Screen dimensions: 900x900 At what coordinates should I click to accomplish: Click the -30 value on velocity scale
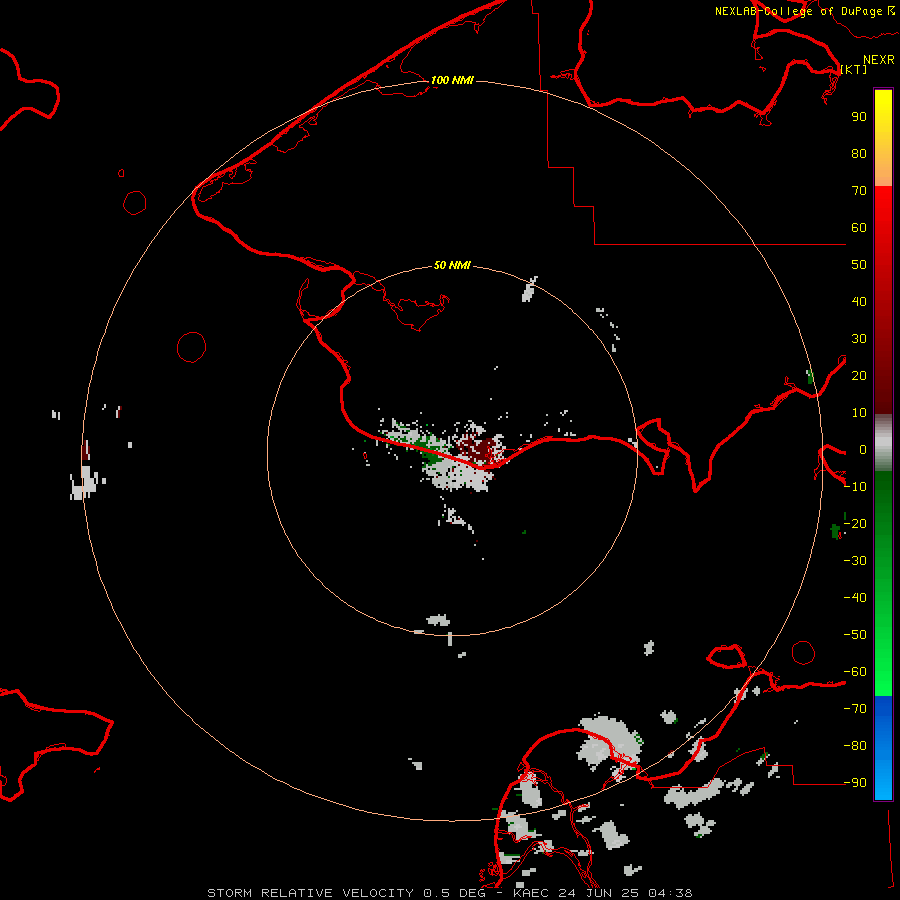855,561
